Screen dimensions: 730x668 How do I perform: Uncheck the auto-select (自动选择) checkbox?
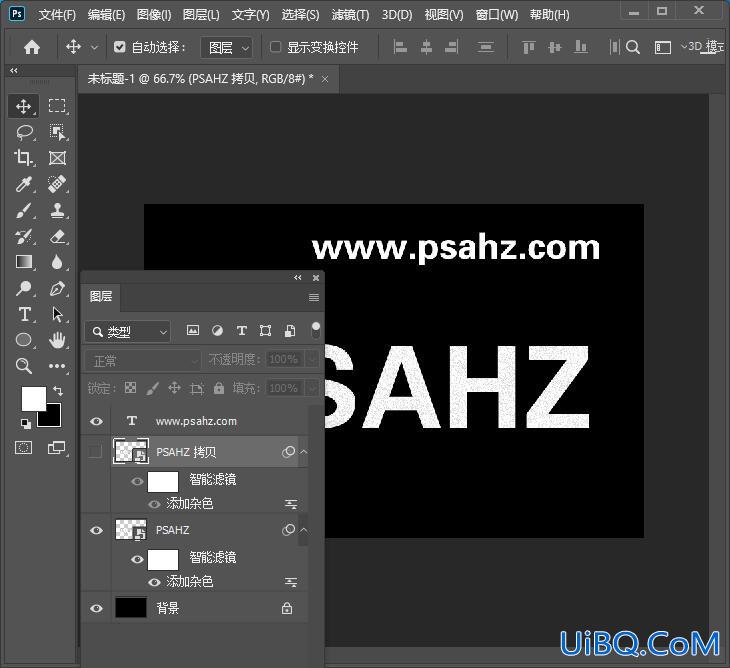click(x=120, y=47)
